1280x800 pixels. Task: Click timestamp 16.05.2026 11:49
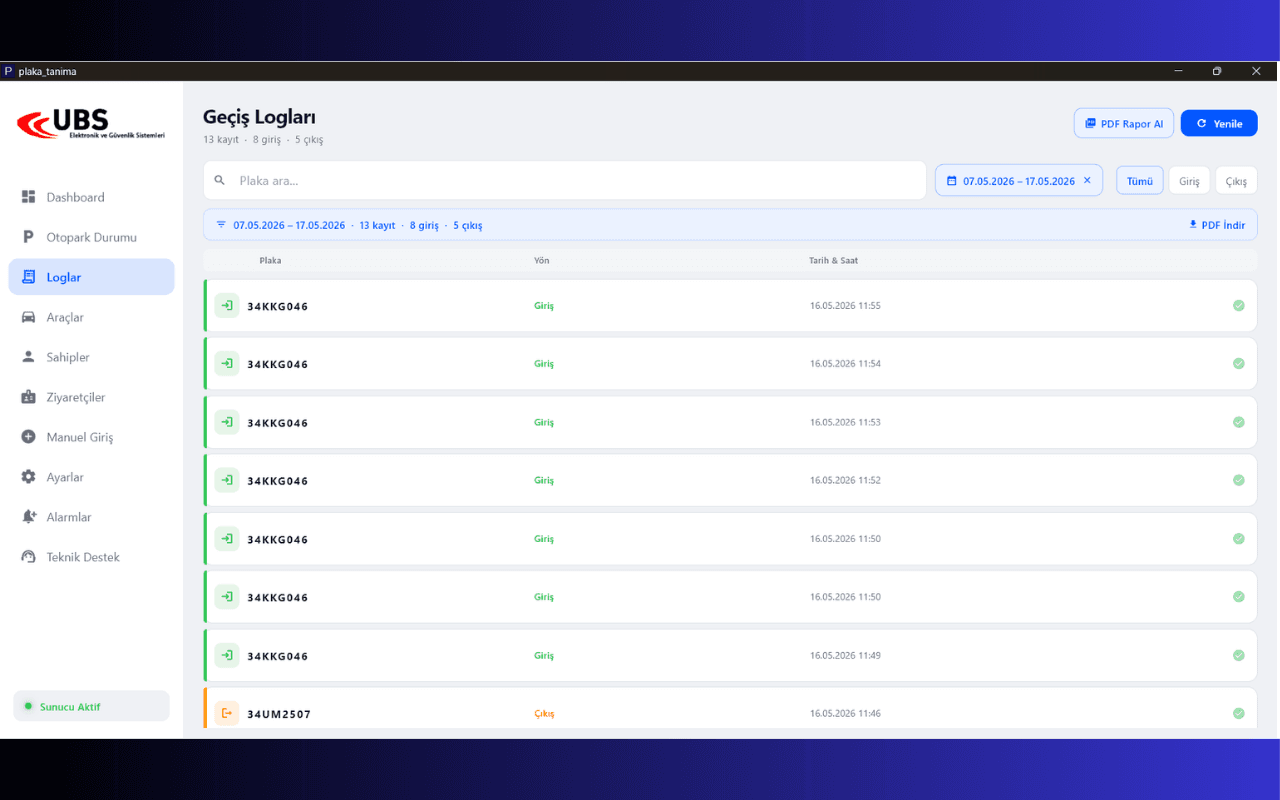tap(845, 655)
